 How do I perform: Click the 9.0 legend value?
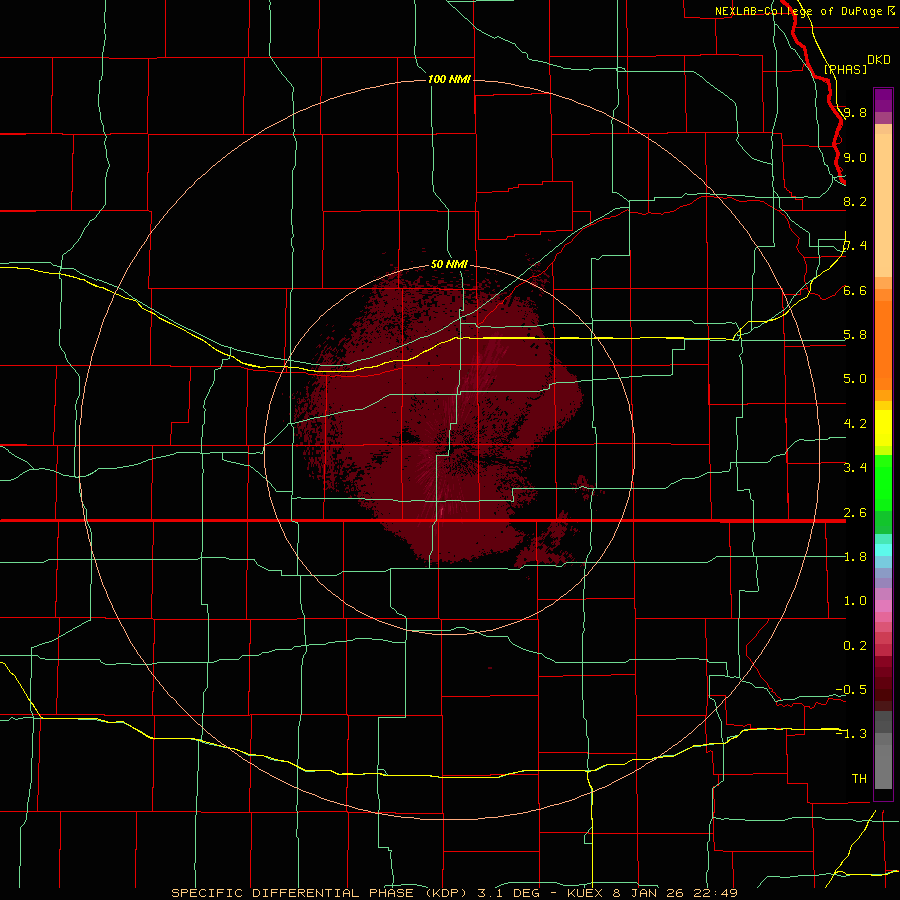click(855, 157)
